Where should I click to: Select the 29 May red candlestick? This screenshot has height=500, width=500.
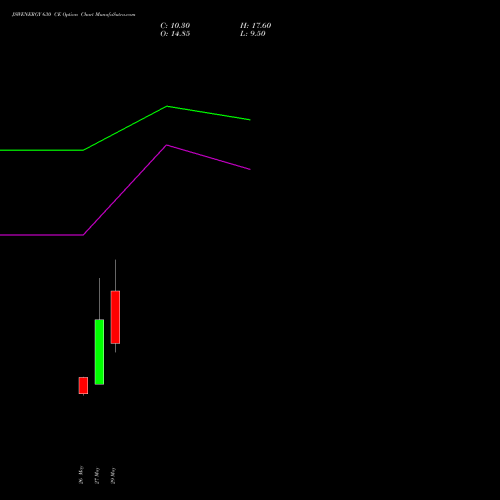[115, 317]
